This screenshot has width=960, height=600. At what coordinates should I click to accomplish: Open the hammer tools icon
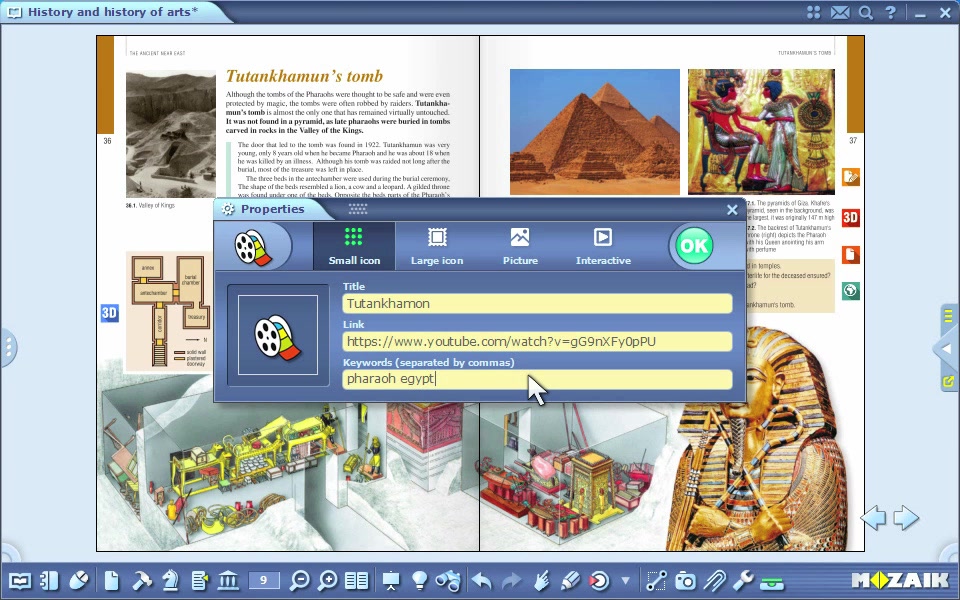pos(141,580)
